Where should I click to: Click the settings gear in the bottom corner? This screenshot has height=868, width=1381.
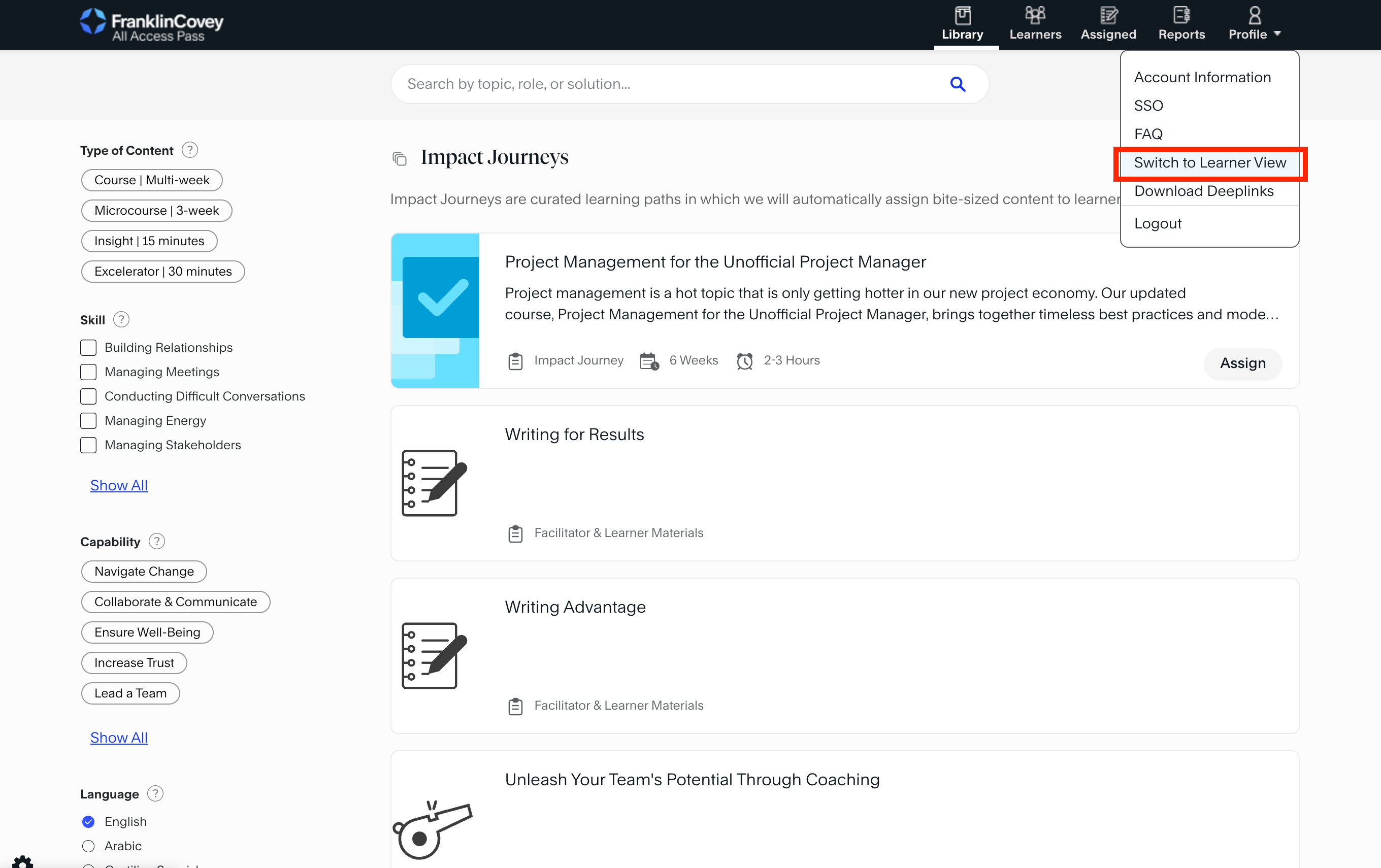click(x=22, y=862)
